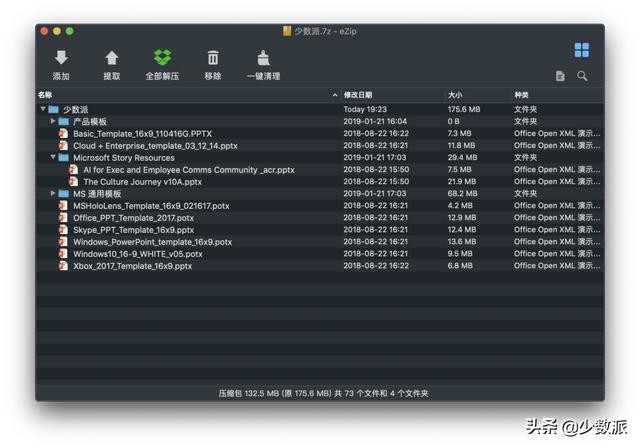This screenshot has width=640, height=448.
Task: Collapse the 少数派 root folder
Action: tap(43, 109)
